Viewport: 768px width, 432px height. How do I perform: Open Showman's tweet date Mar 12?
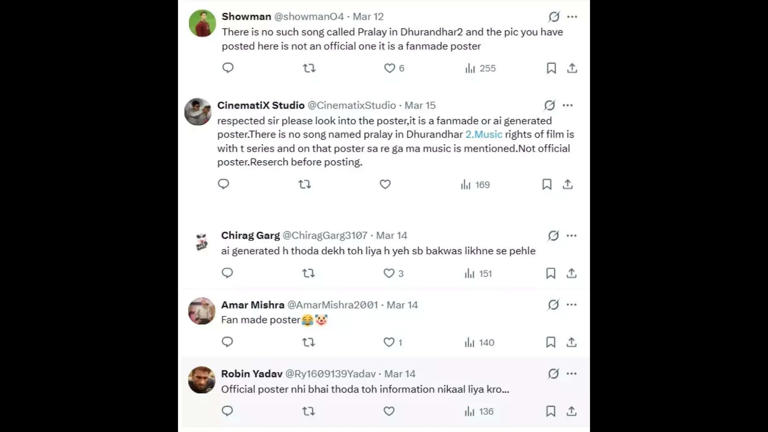368,17
